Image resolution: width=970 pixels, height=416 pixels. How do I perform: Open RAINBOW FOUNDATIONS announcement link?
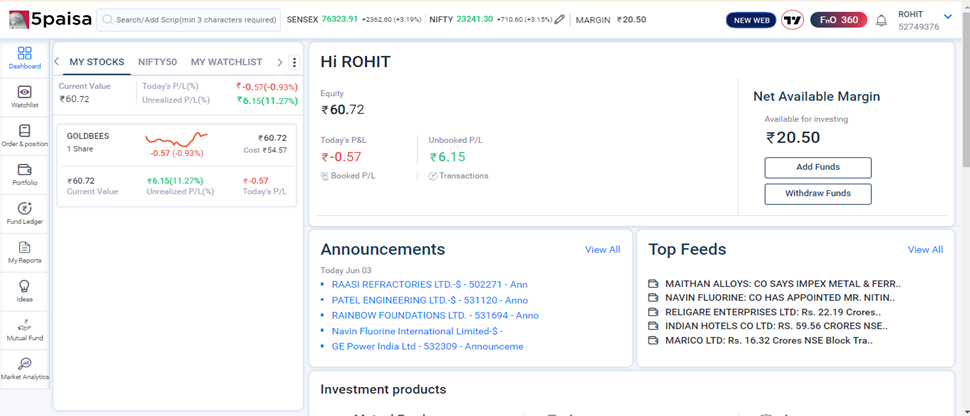pyautogui.click(x=435, y=316)
